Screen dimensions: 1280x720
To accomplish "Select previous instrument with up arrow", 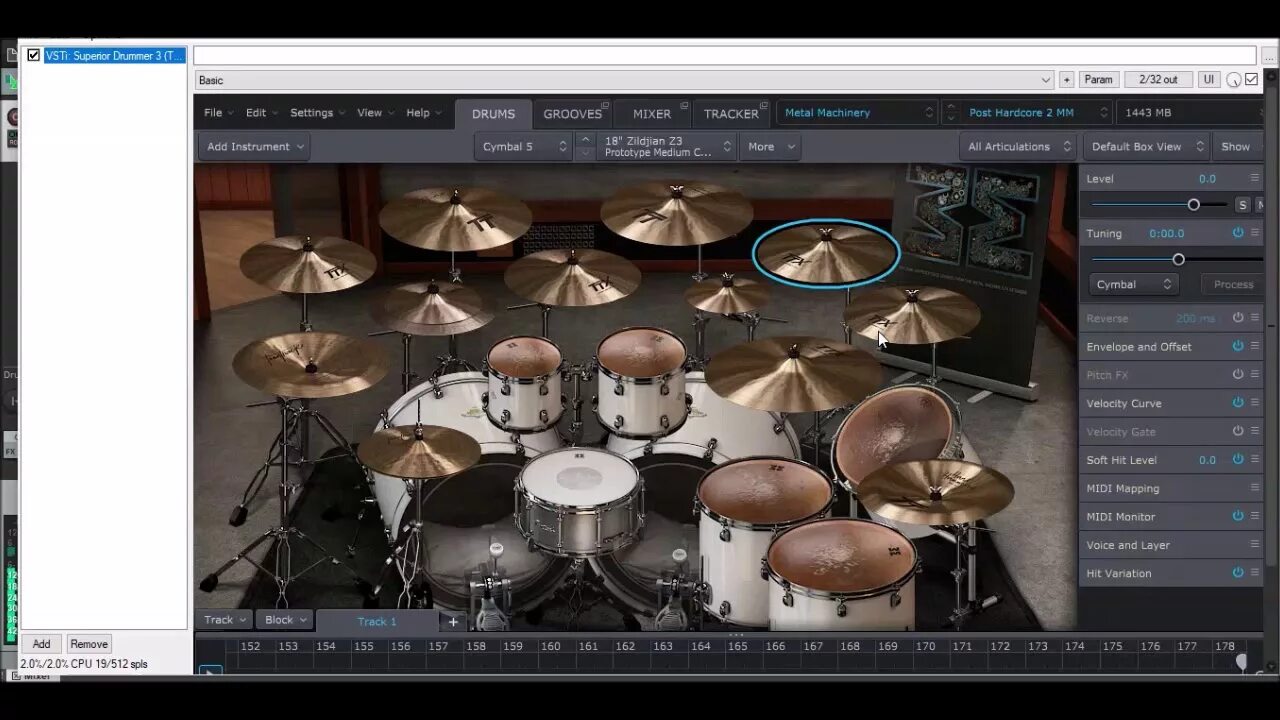I will coord(586,139).
